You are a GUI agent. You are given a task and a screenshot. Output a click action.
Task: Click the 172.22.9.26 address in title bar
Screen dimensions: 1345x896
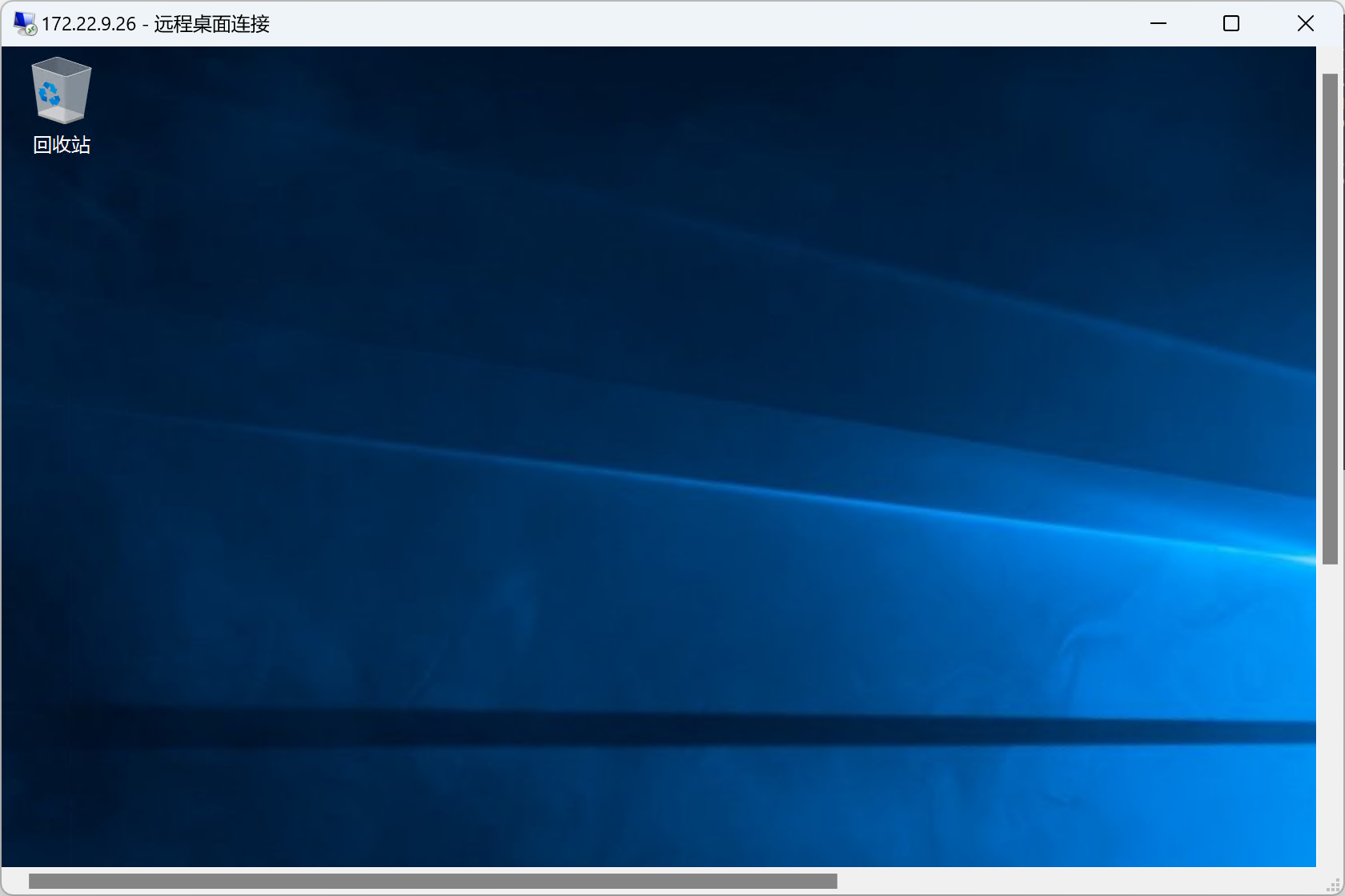pos(89,24)
